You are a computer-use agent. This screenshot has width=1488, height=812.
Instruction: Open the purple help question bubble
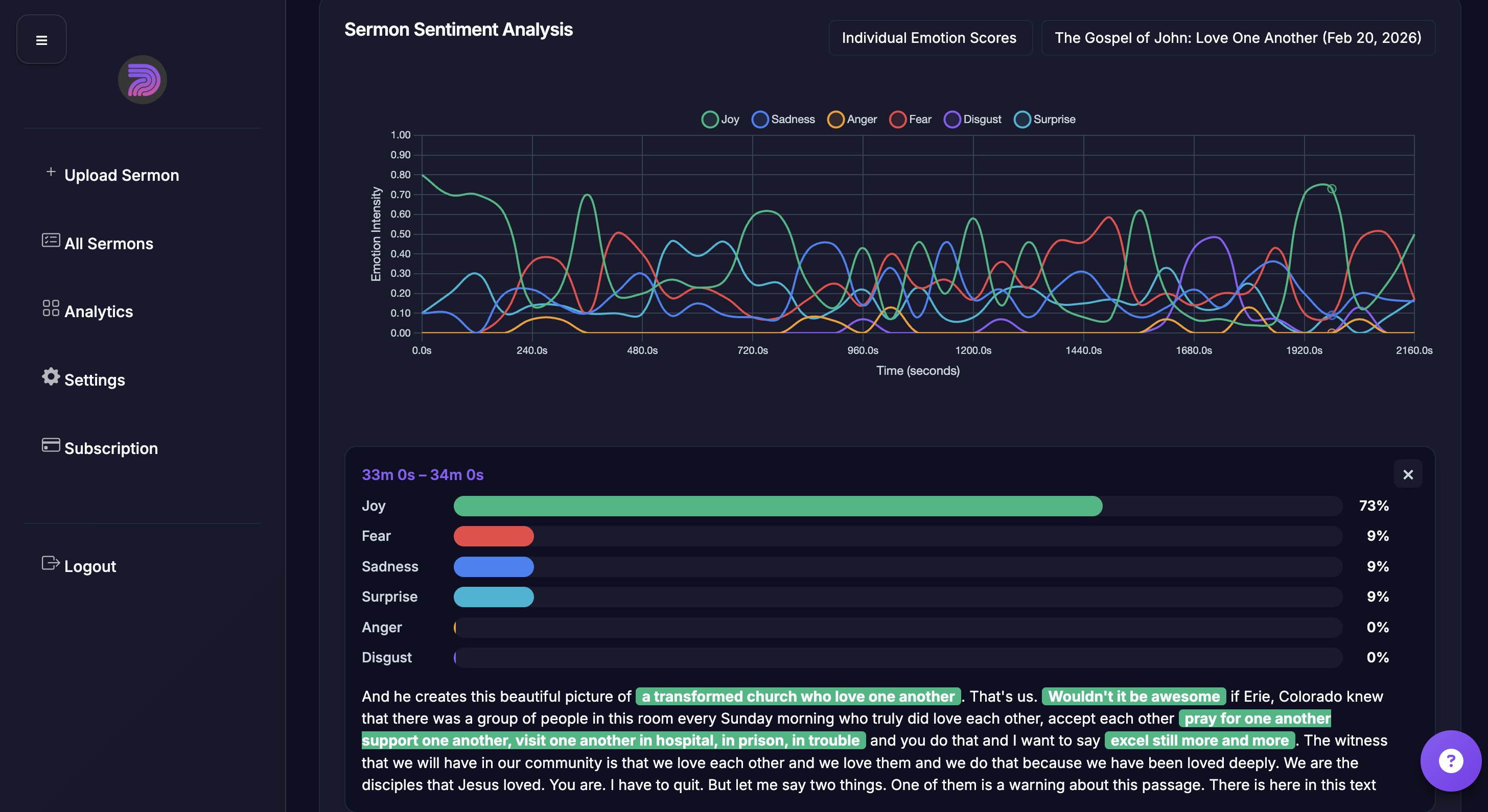click(x=1451, y=760)
